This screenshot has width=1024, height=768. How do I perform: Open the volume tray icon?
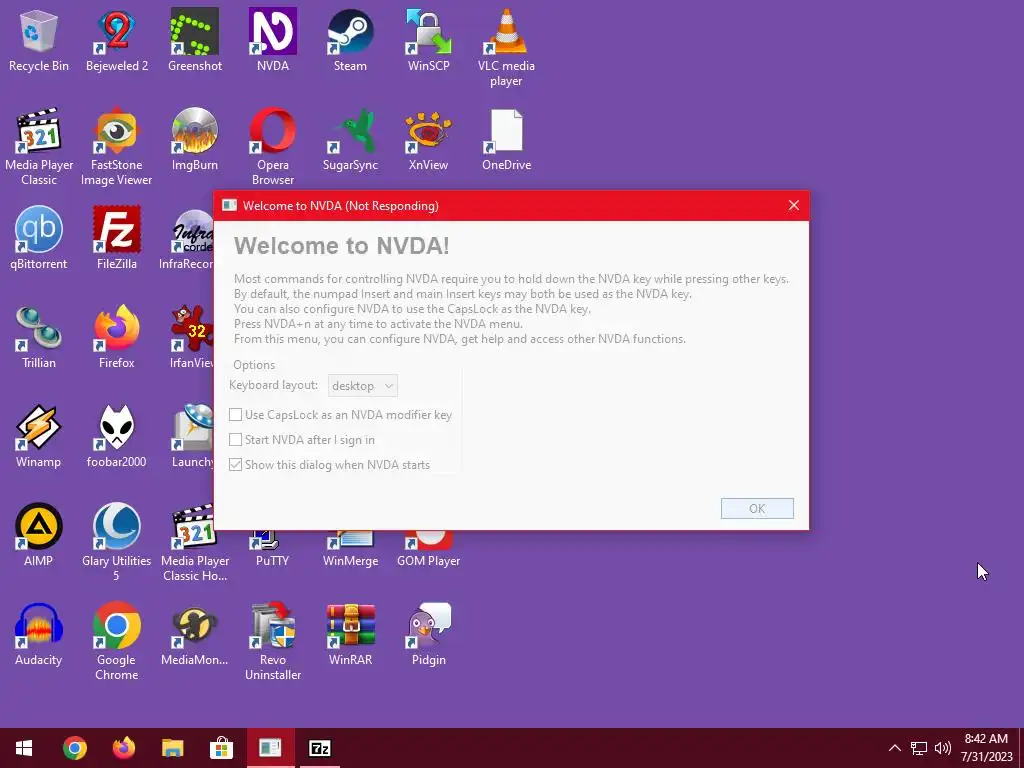[x=942, y=748]
